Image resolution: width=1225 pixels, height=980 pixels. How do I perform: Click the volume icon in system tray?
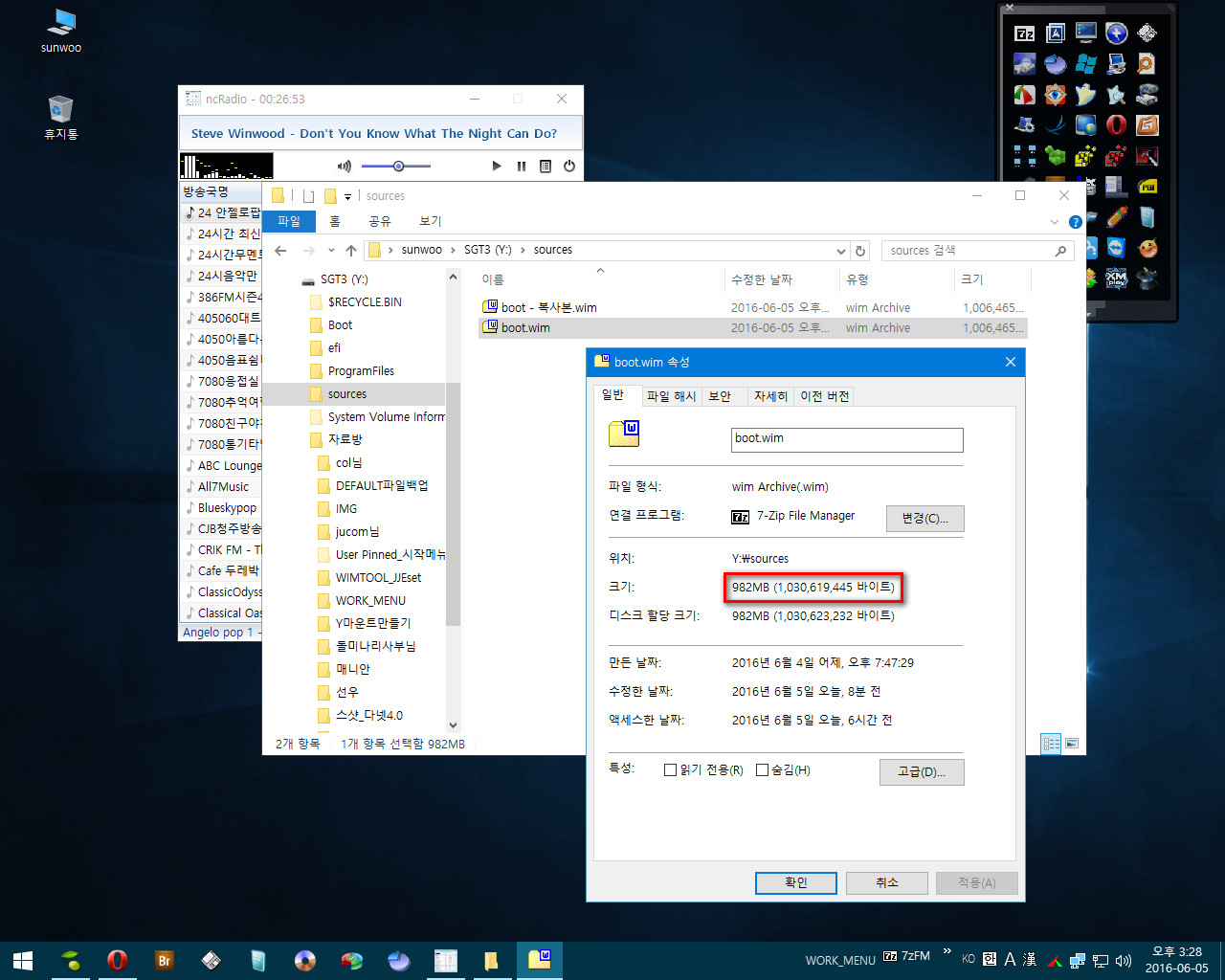tap(1124, 960)
